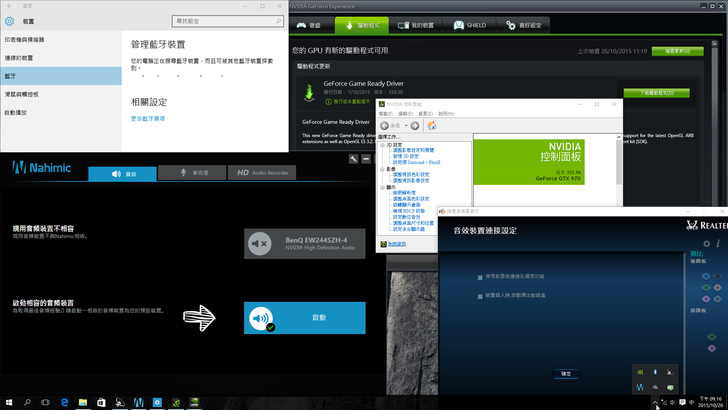Screen dimensions: 728x410
Task: Click the Home icon in NVIDIA Control Panel
Action: pyautogui.click(x=432, y=125)
